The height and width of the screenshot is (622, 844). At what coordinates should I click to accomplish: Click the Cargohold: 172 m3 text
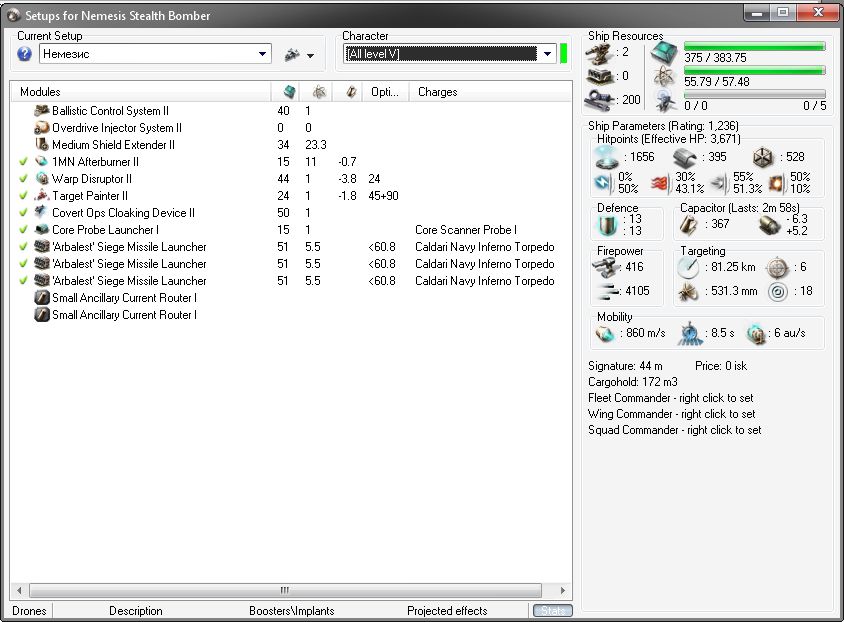pyautogui.click(x=632, y=382)
